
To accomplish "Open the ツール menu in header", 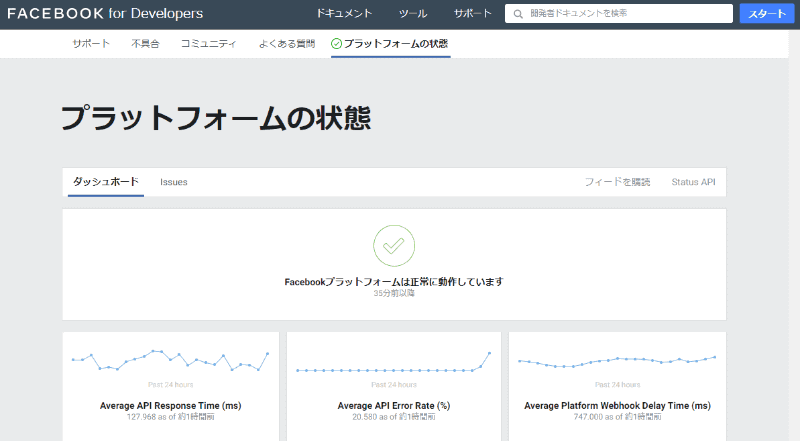I will click(x=413, y=13).
